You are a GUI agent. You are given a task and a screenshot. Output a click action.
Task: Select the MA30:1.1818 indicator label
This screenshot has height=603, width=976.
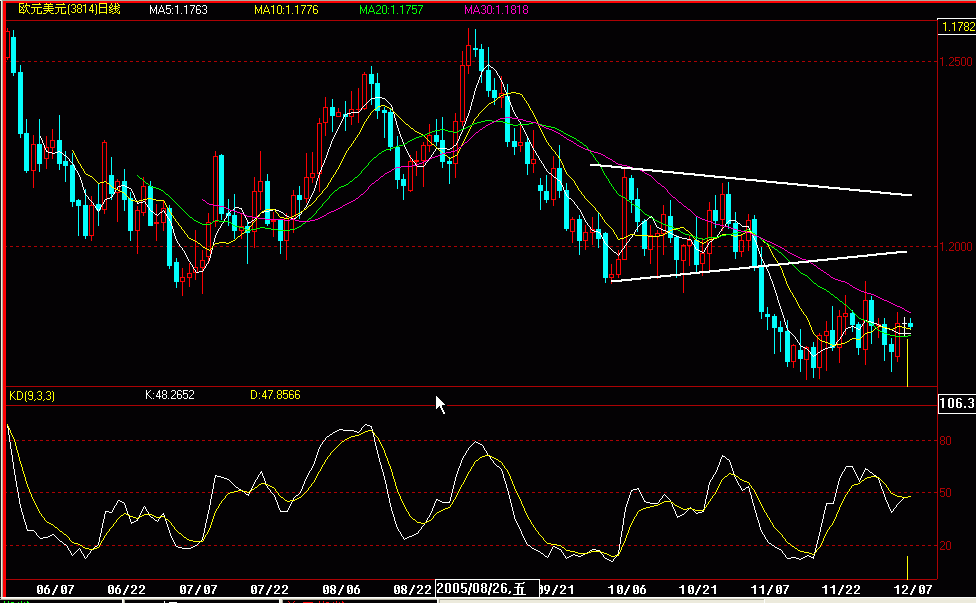[x=496, y=10]
